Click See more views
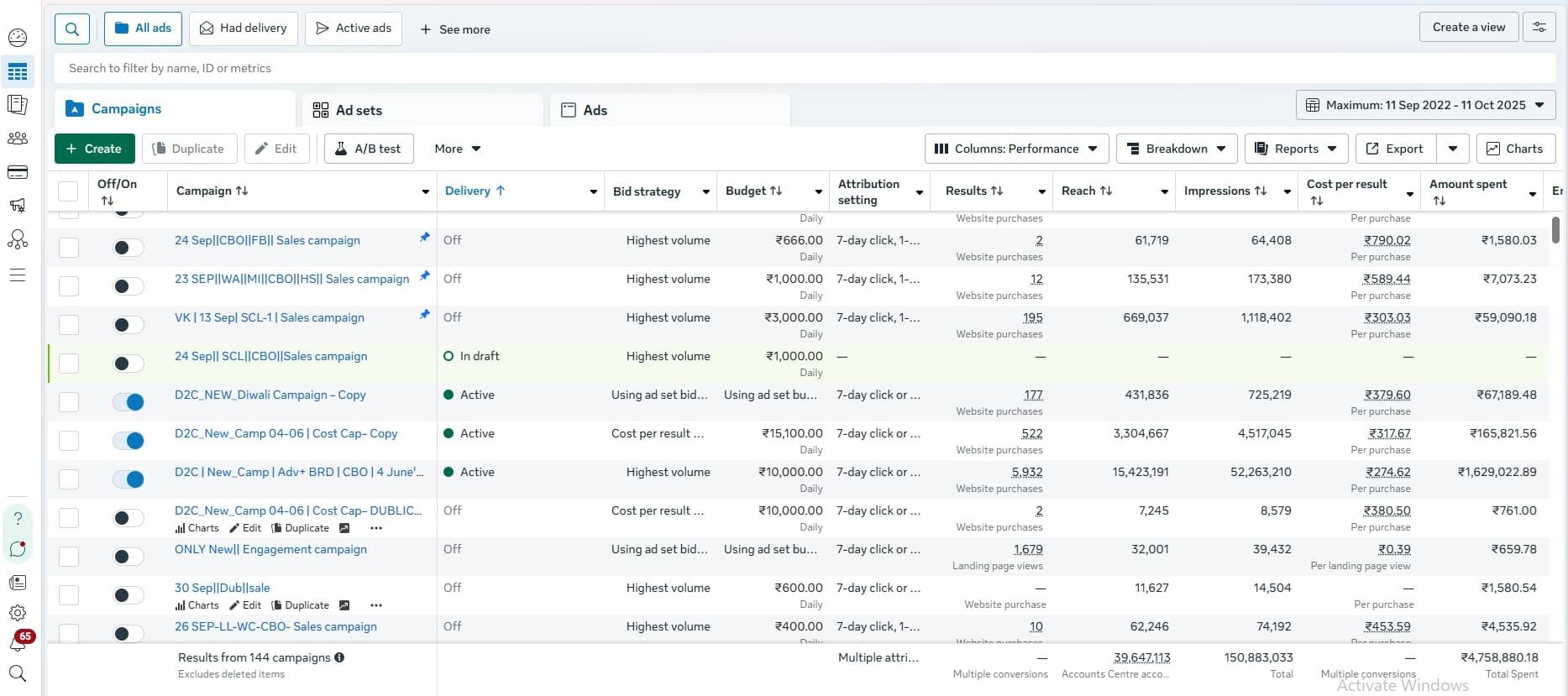The image size is (1568, 696). (x=454, y=29)
